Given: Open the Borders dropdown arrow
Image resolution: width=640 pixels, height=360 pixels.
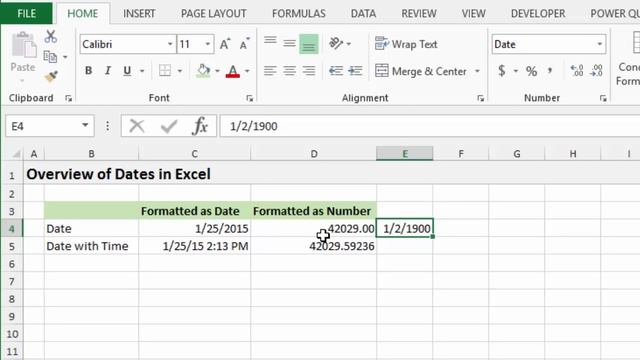Looking at the screenshot, I should point(180,71).
